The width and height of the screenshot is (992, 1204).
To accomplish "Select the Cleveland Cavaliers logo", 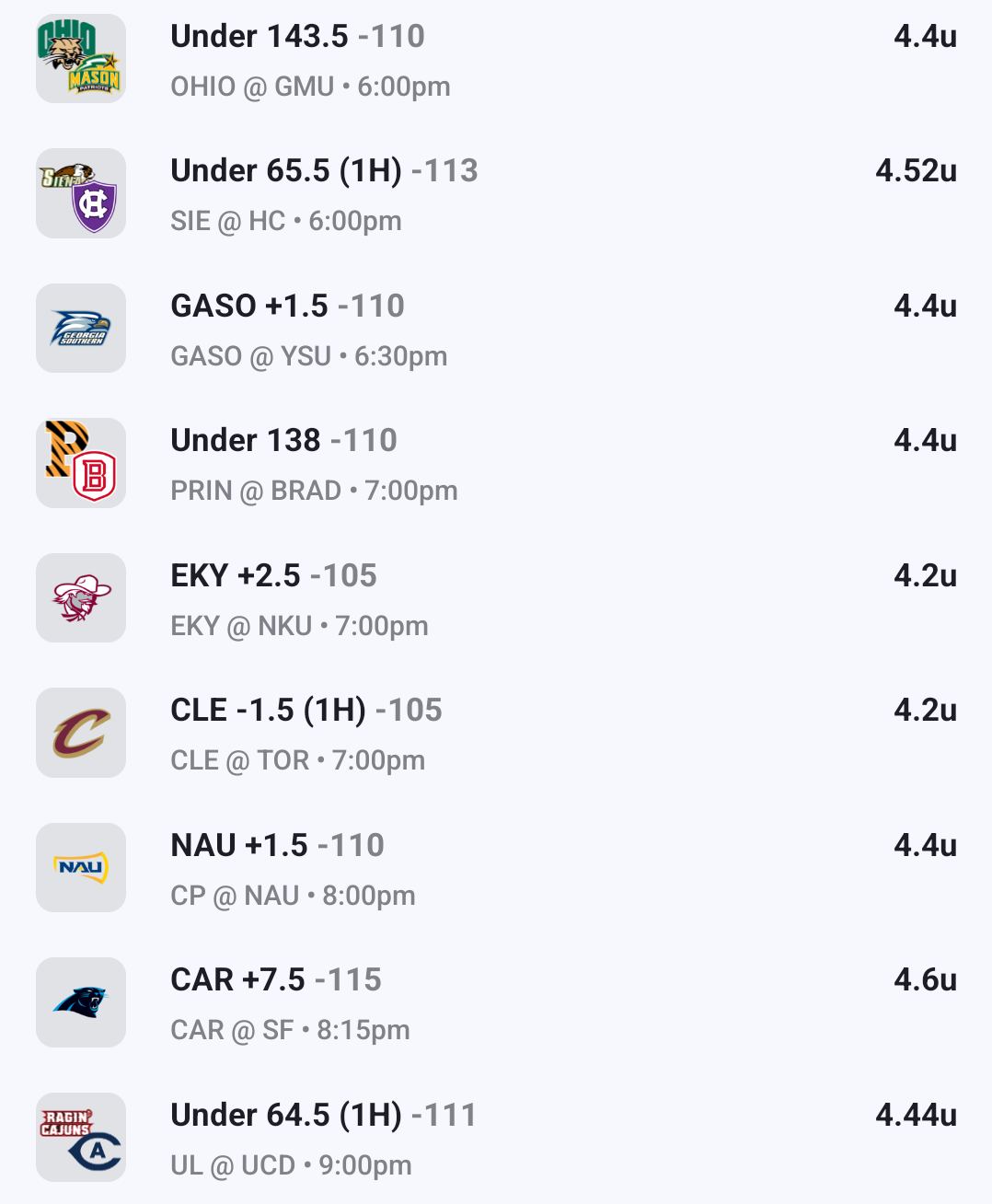I will pos(81,733).
